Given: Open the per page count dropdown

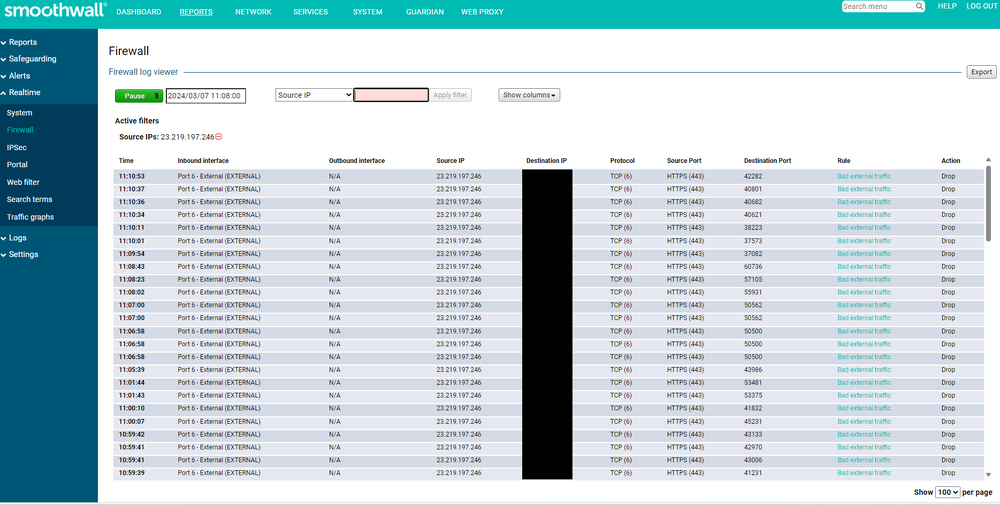Looking at the screenshot, I should 948,492.
